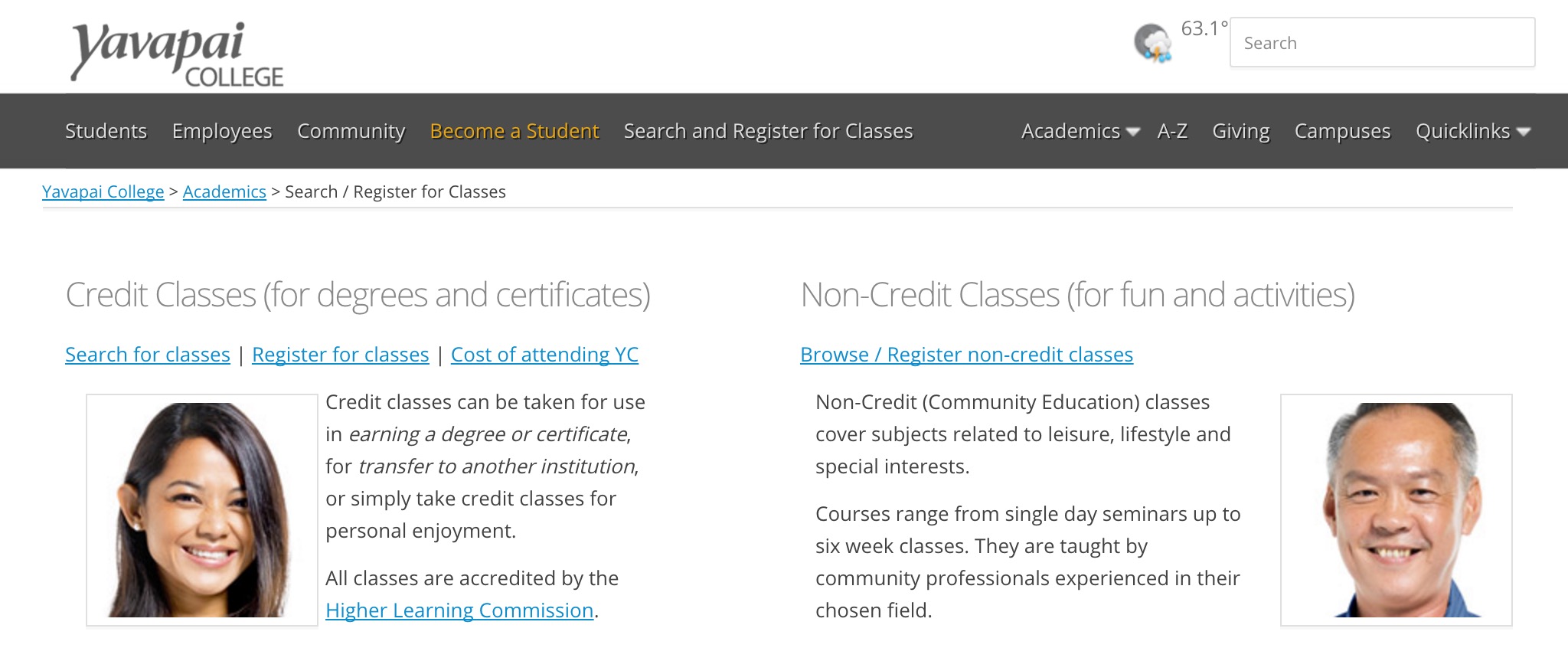
Task: Click the smiling woman's photo thumbnail
Action: click(202, 510)
